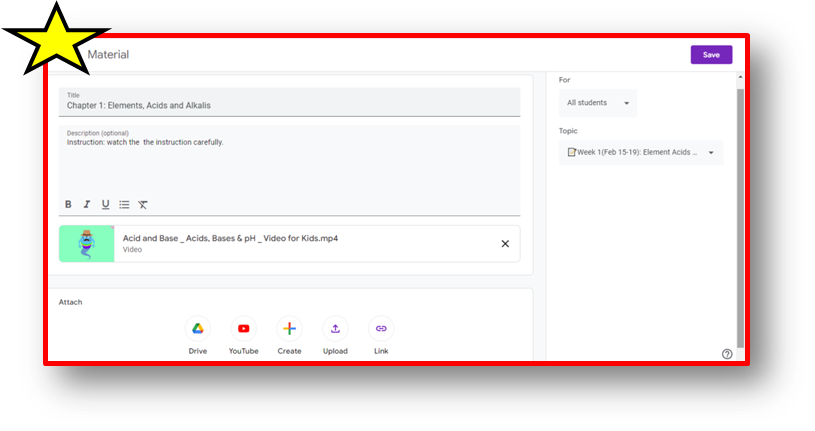Remove the attached Acid and Base video

(505, 244)
